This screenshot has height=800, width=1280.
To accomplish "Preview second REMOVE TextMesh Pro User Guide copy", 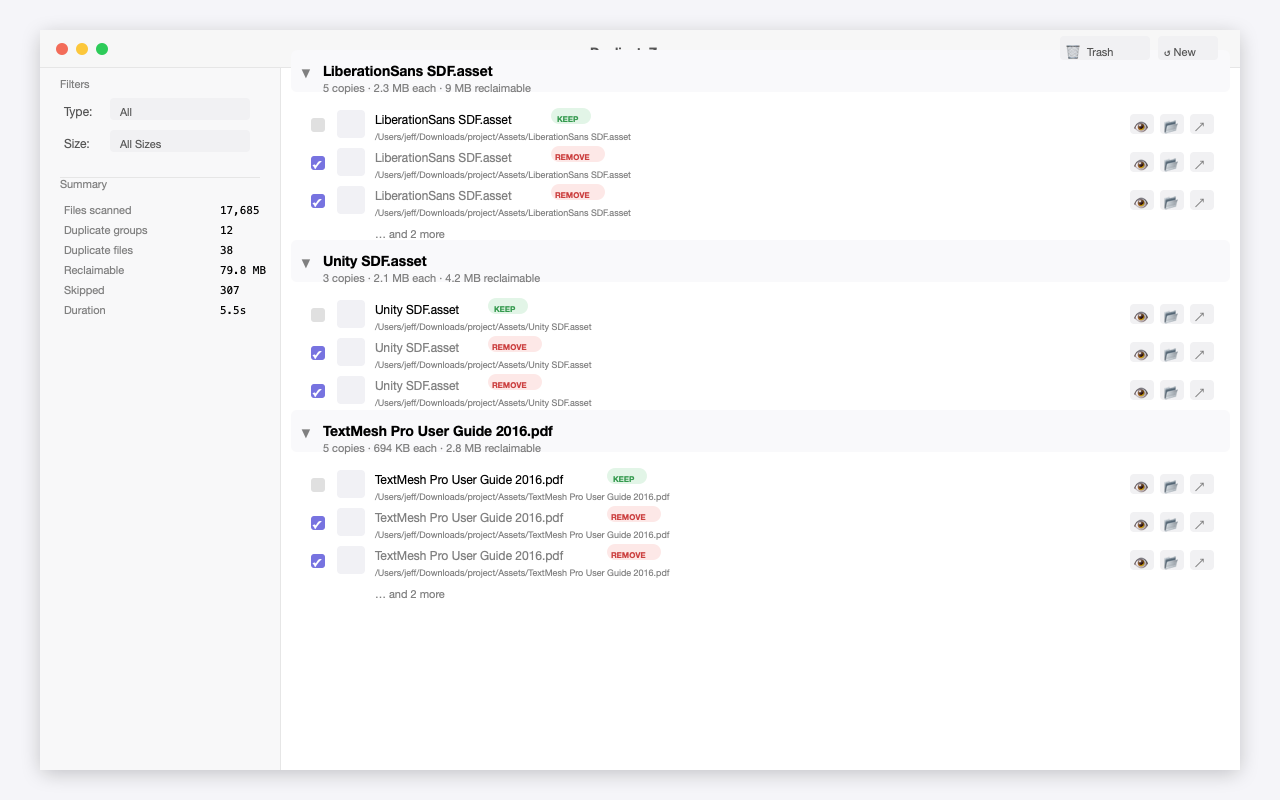I will (1142, 561).
